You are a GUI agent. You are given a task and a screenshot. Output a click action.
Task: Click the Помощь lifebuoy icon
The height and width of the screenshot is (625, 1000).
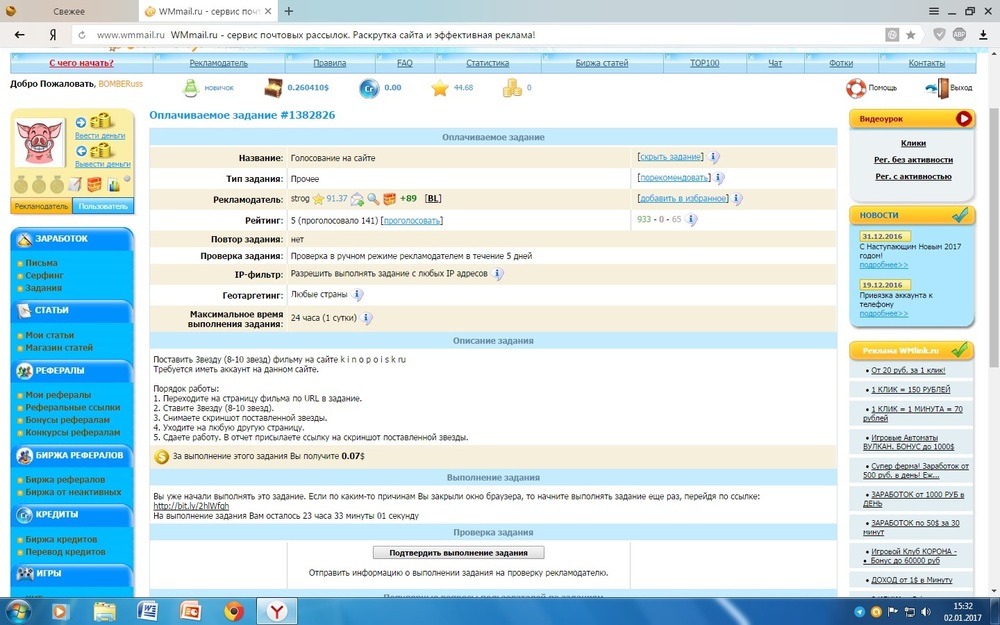click(856, 88)
